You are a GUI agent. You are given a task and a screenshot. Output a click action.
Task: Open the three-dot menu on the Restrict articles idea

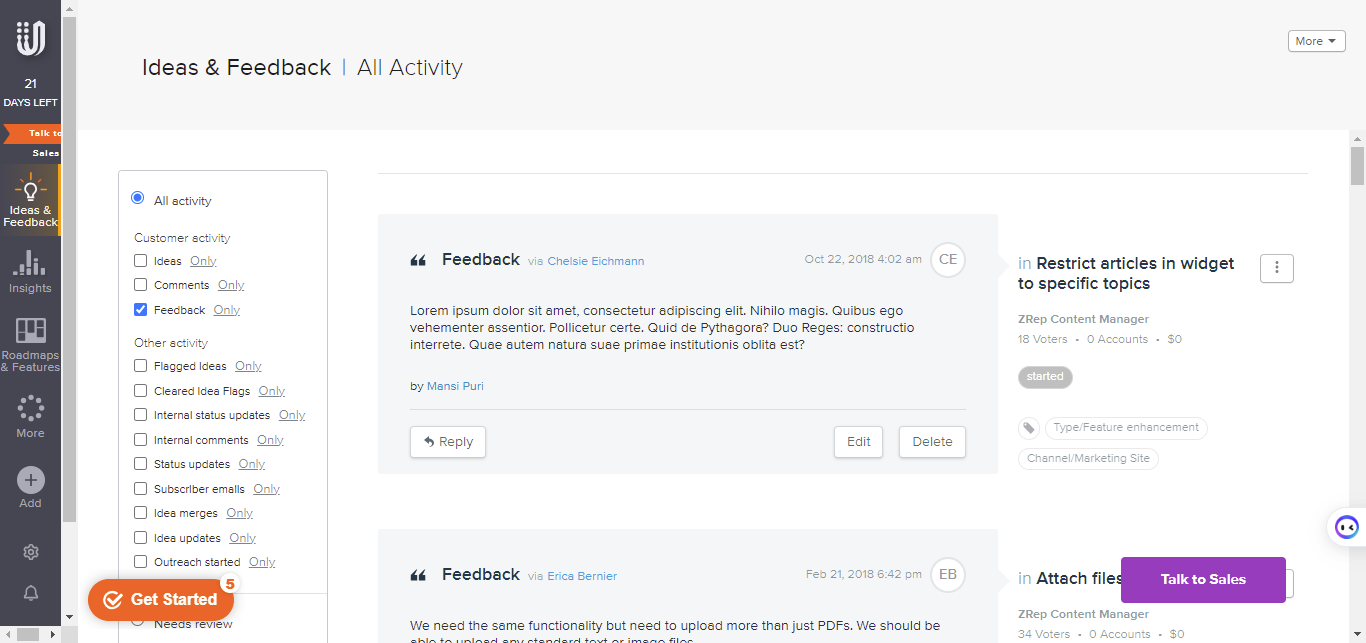pos(1276,268)
